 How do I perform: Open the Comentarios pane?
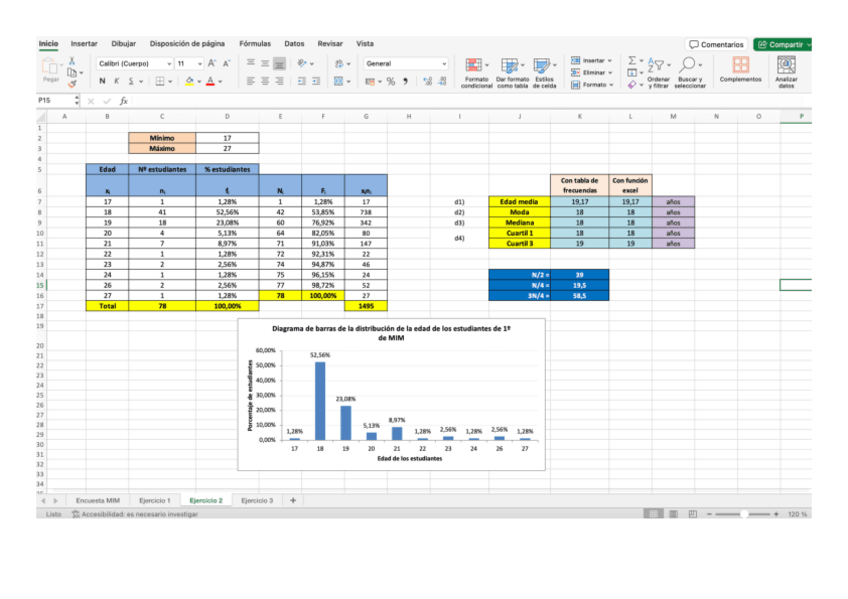click(x=716, y=44)
